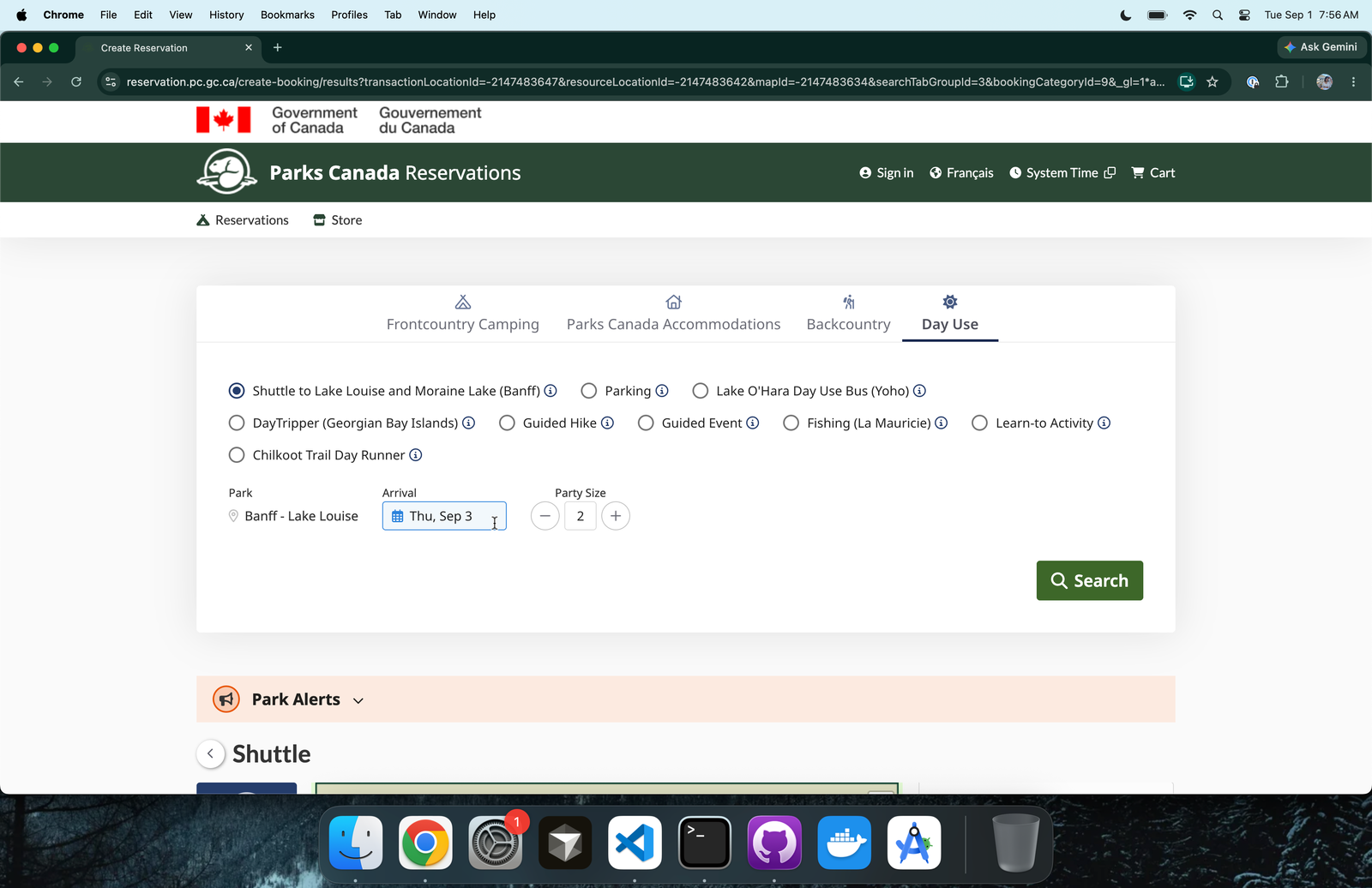Click info icon beside Parking option
The image size is (1372, 888).
click(662, 391)
